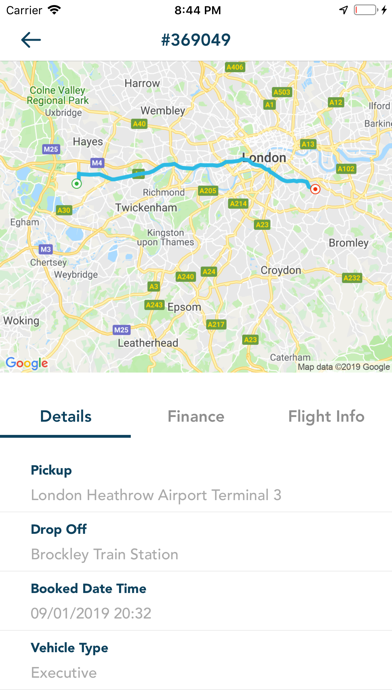This screenshot has height=696, width=392.
Task: Tap the battery indicator in status bar
Action: pos(365,10)
